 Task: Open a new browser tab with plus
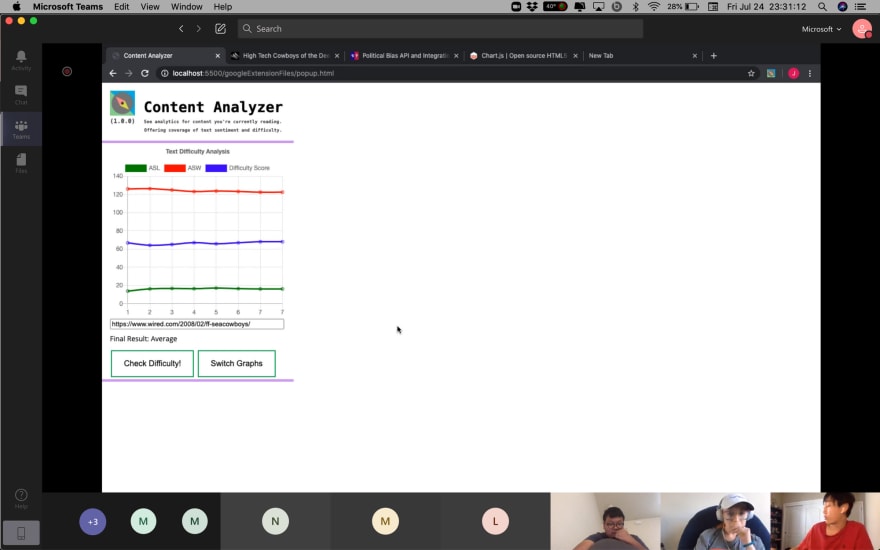point(713,56)
